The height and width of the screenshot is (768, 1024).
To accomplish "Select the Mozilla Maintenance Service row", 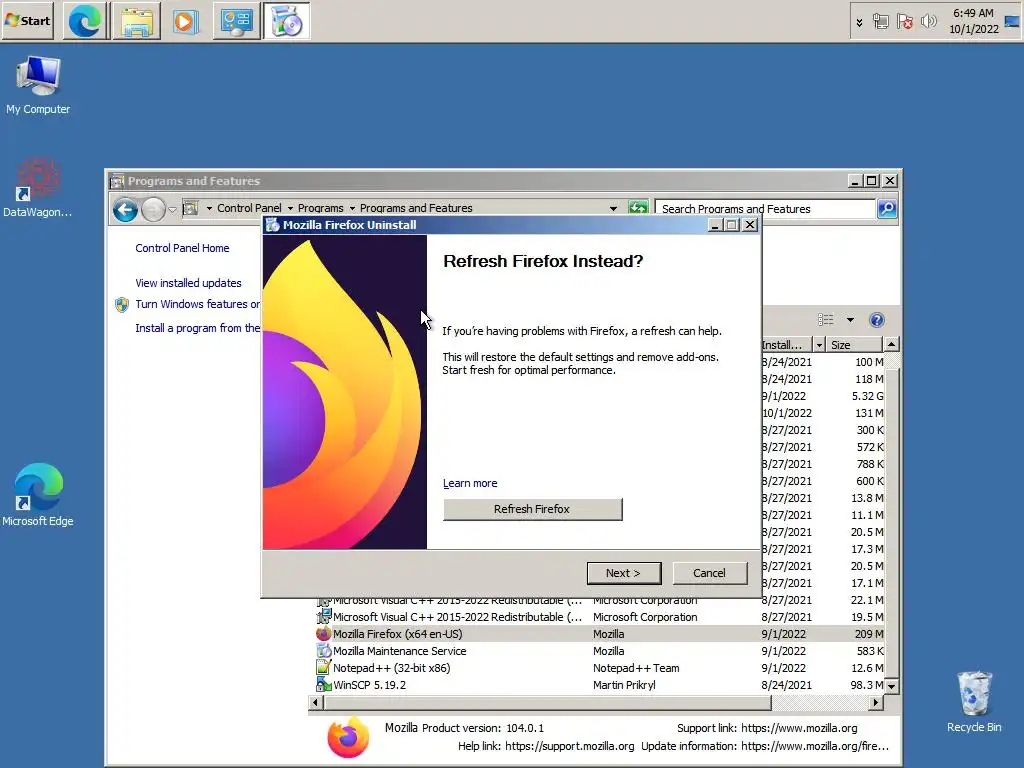I will [x=600, y=651].
